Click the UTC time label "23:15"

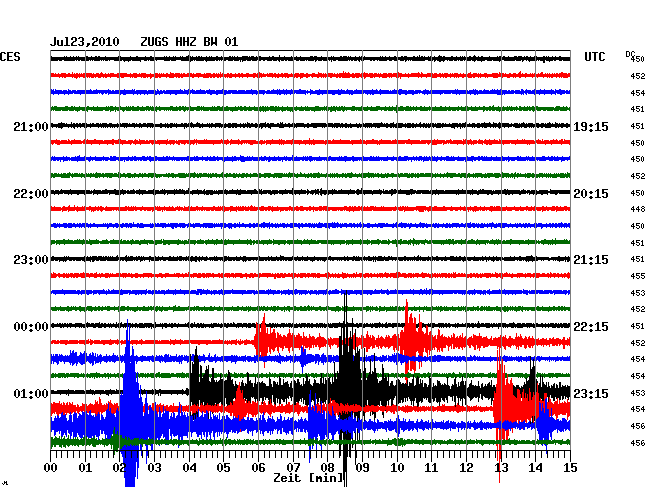591,393
